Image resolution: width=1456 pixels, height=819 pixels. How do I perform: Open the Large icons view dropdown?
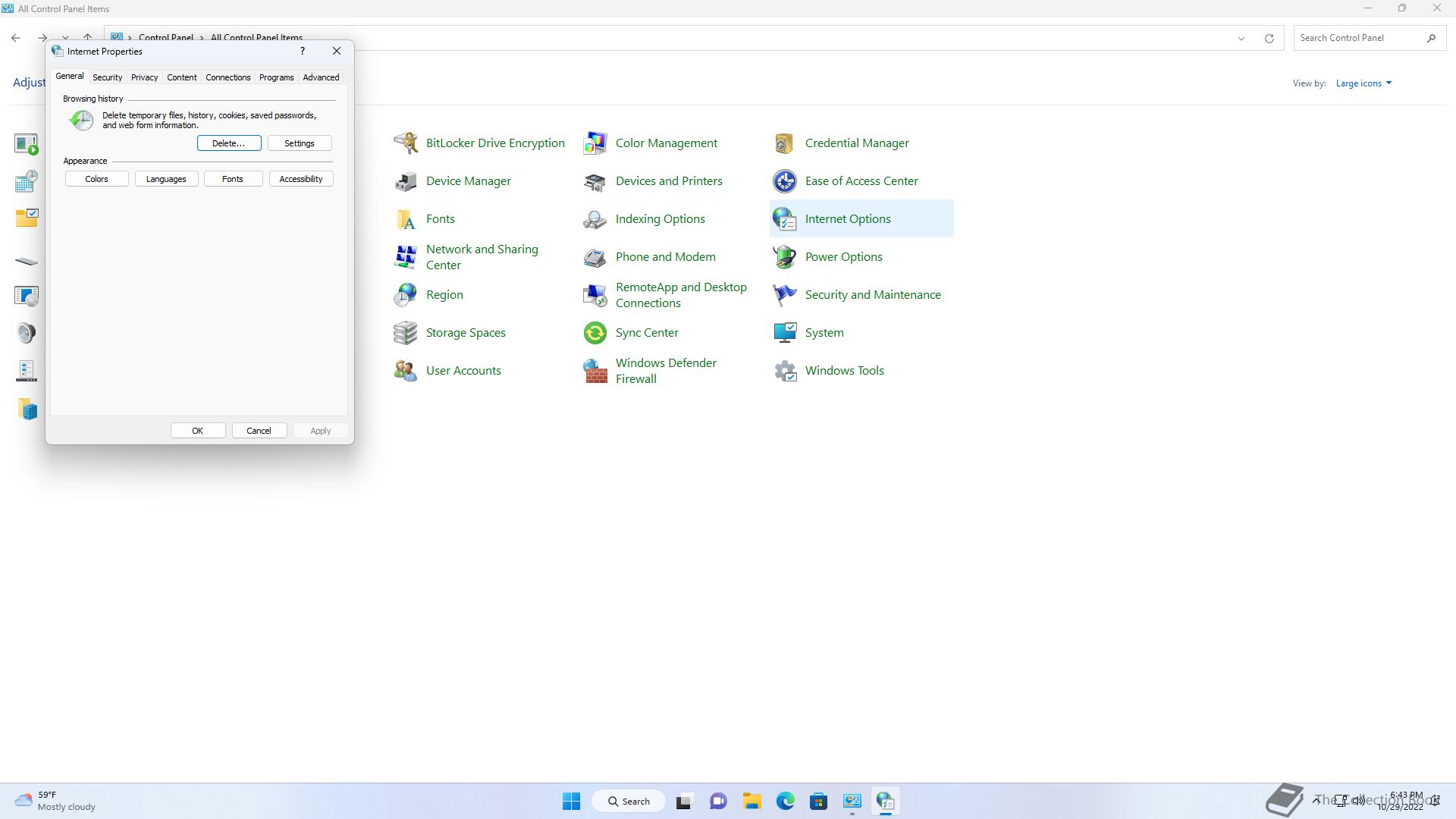pos(1363,83)
